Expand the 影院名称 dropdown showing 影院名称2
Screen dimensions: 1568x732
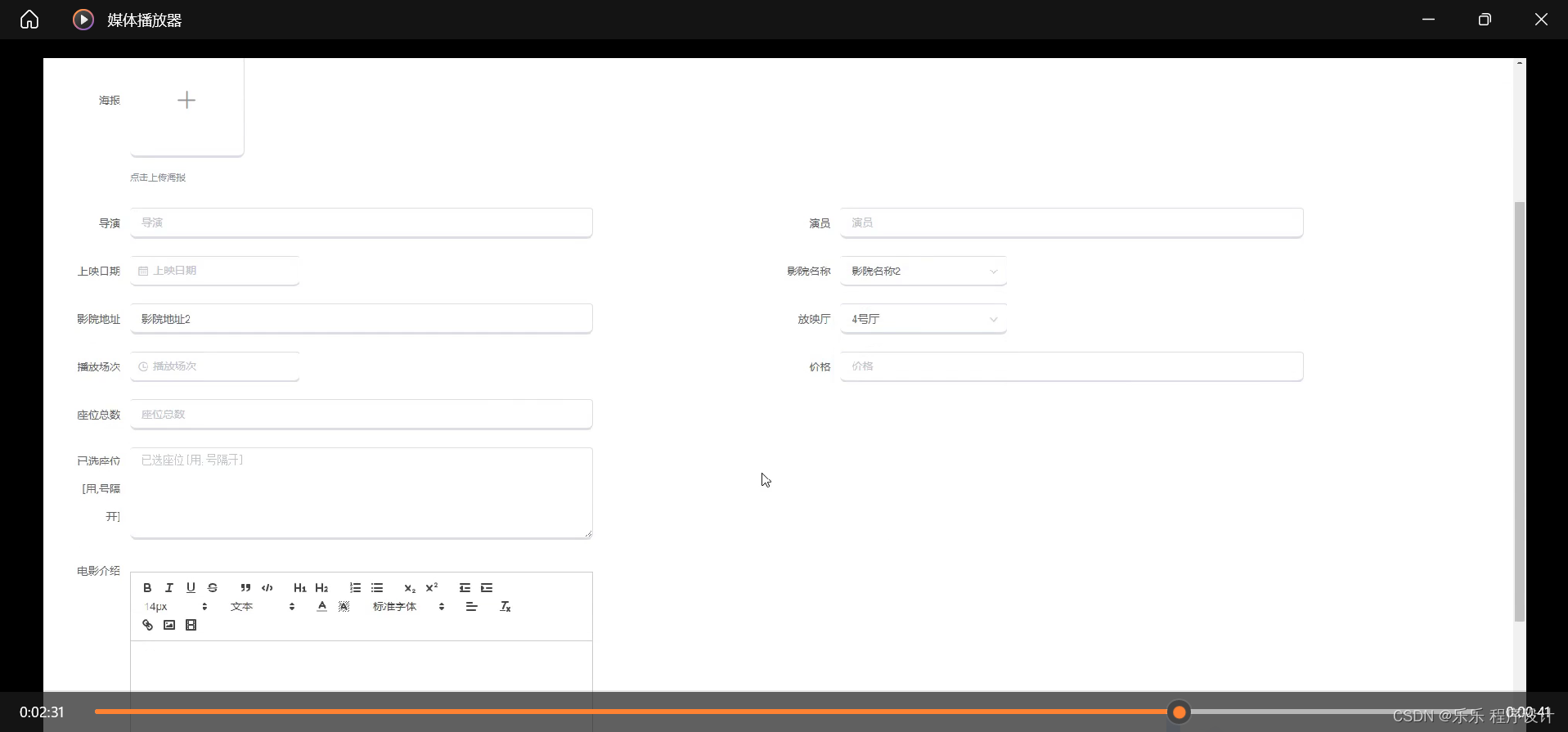click(x=923, y=271)
